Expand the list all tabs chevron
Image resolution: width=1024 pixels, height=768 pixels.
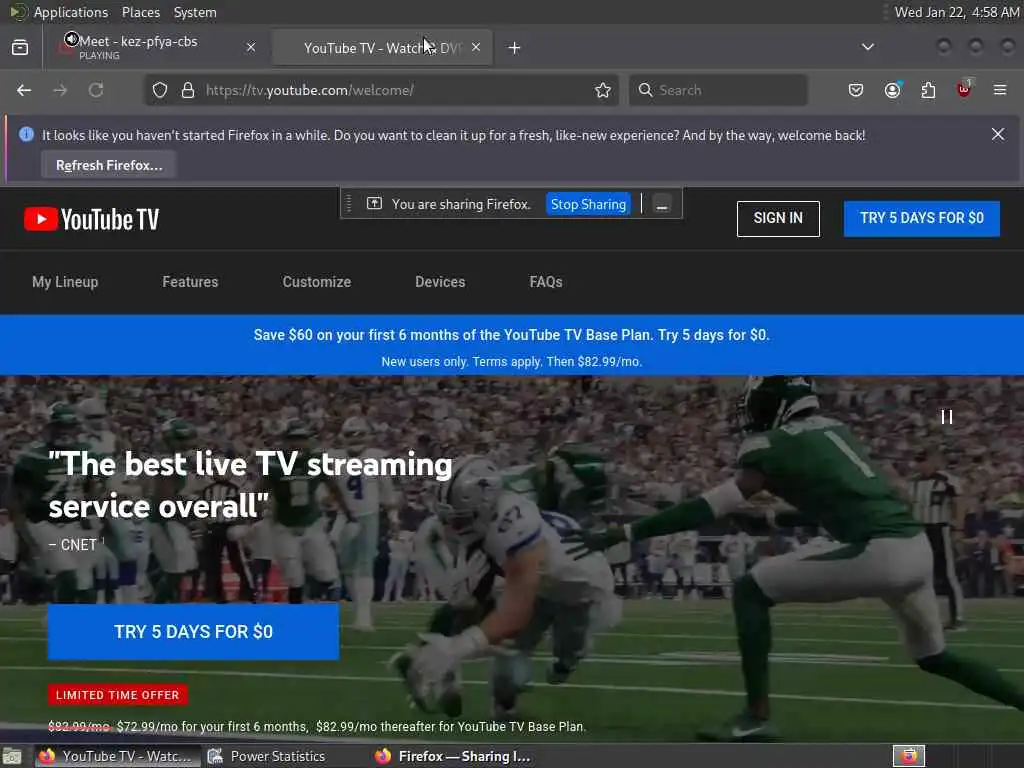pyautogui.click(x=868, y=47)
